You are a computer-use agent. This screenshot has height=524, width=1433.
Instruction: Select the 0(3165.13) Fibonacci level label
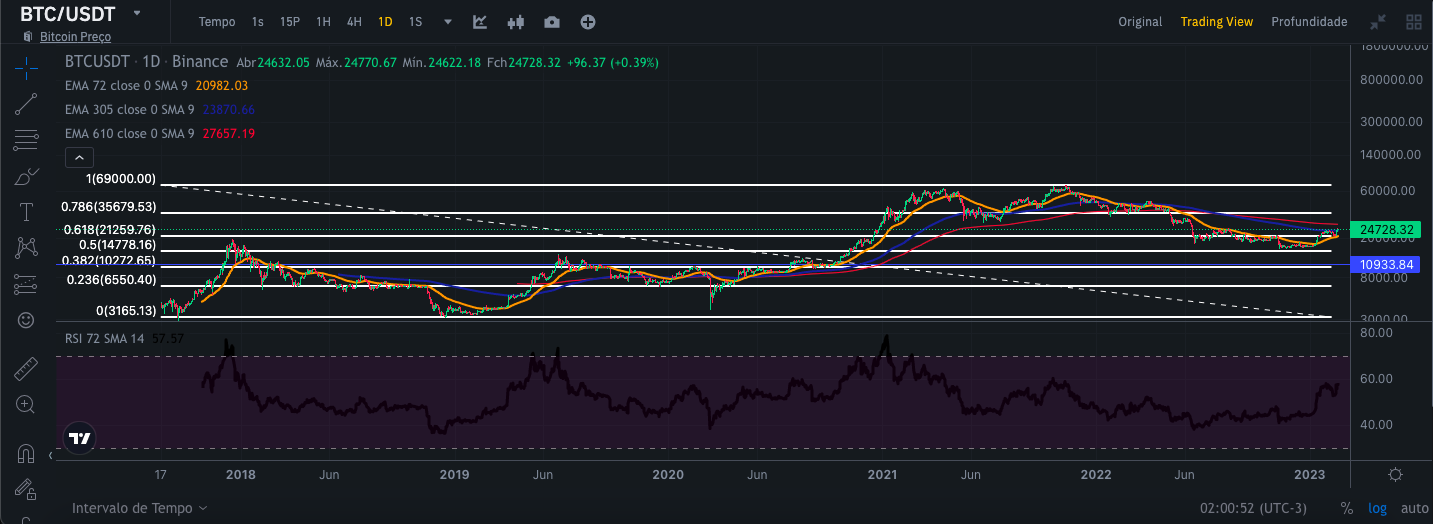[x=126, y=311]
